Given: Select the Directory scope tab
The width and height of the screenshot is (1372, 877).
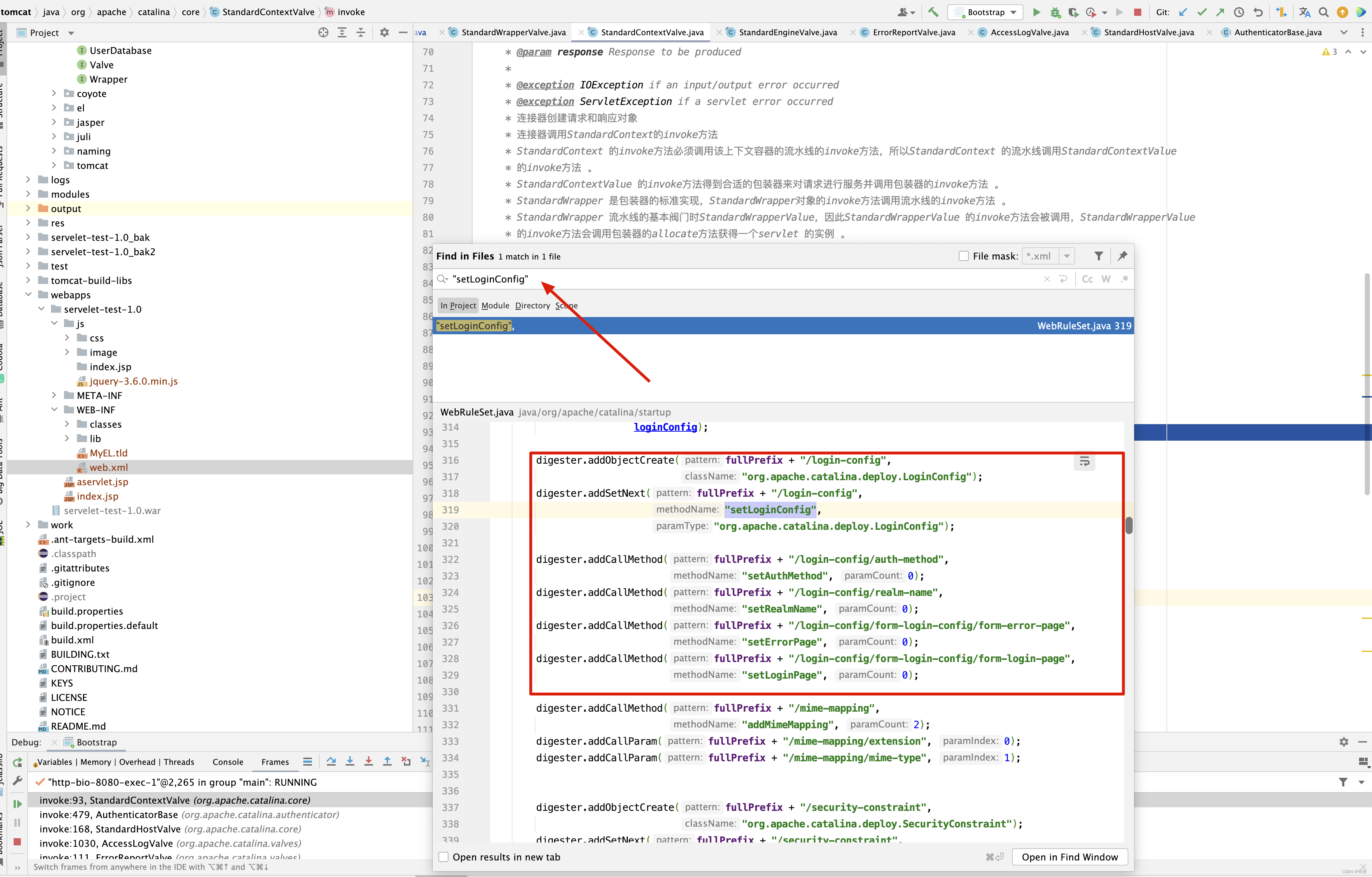Looking at the screenshot, I should tap(532, 306).
